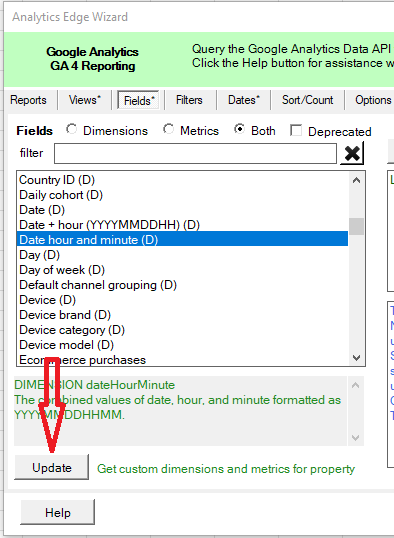Select Date hour and minute (D)
This screenshot has height=538, width=394.
click(182, 239)
